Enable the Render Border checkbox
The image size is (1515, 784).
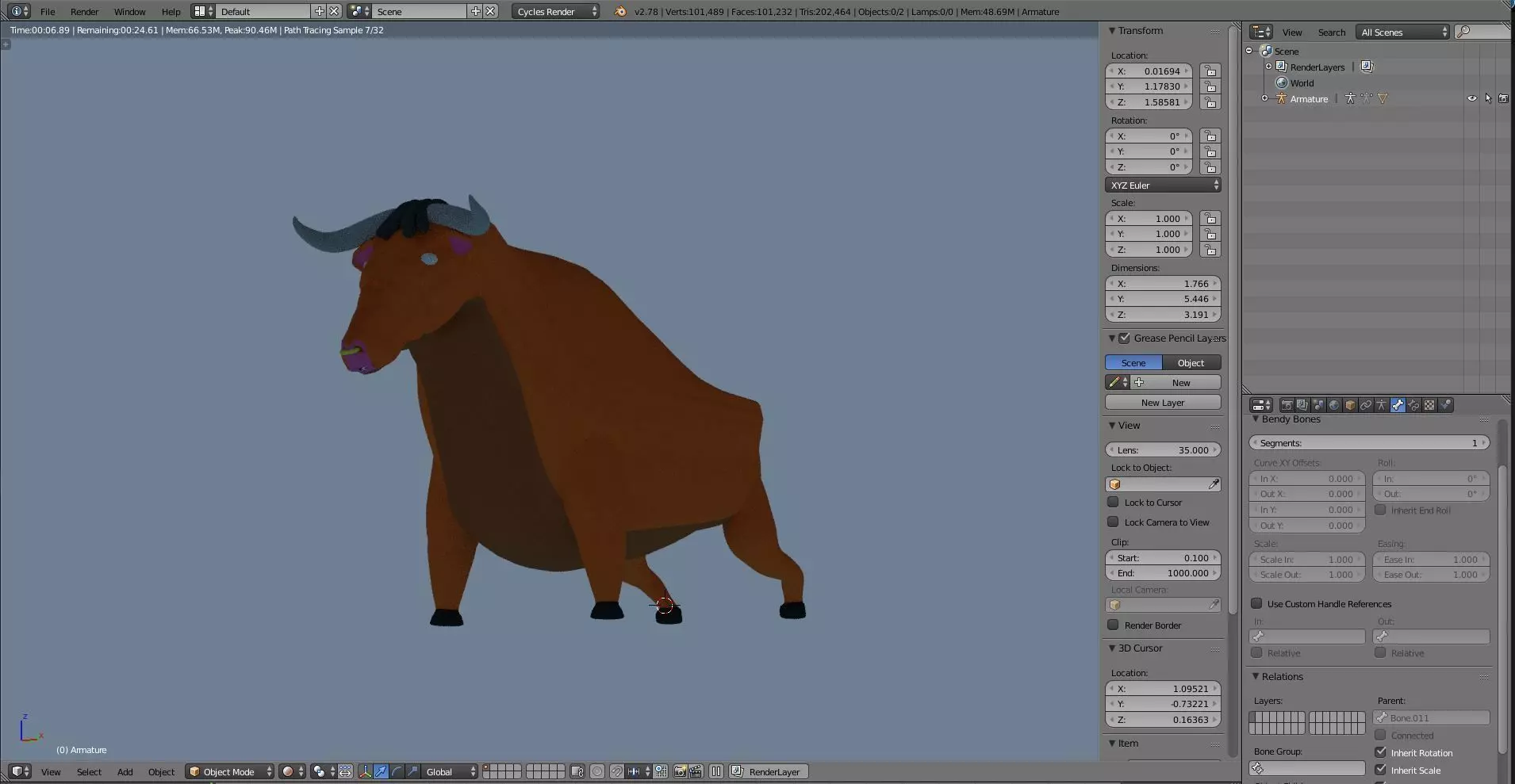pyautogui.click(x=1113, y=625)
